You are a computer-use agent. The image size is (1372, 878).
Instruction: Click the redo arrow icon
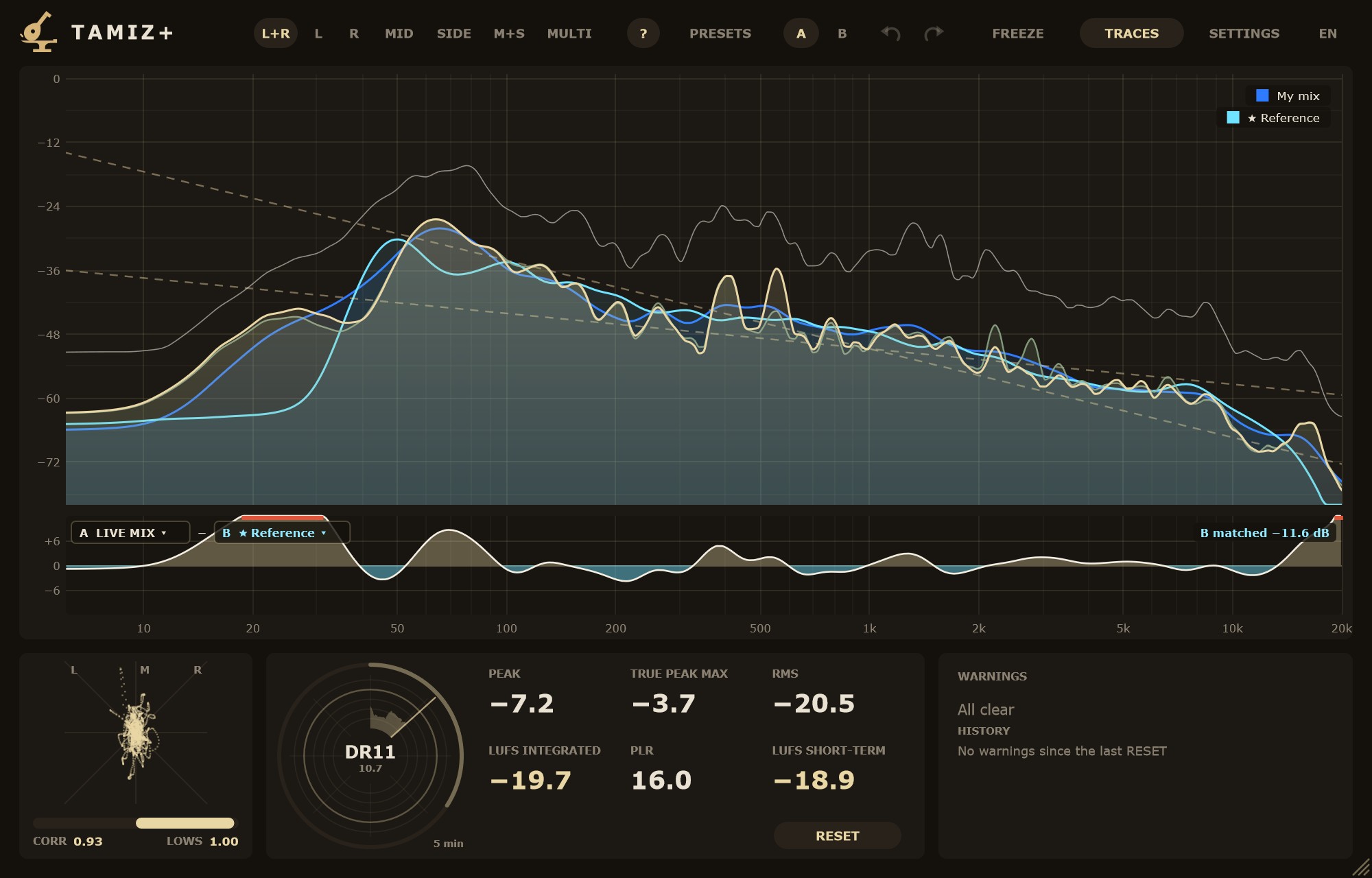[x=934, y=33]
